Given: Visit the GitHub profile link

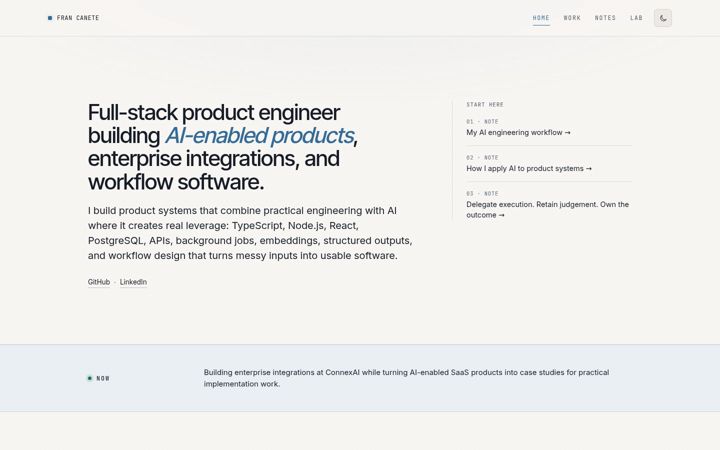Looking at the screenshot, I should (x=99, y=282).
